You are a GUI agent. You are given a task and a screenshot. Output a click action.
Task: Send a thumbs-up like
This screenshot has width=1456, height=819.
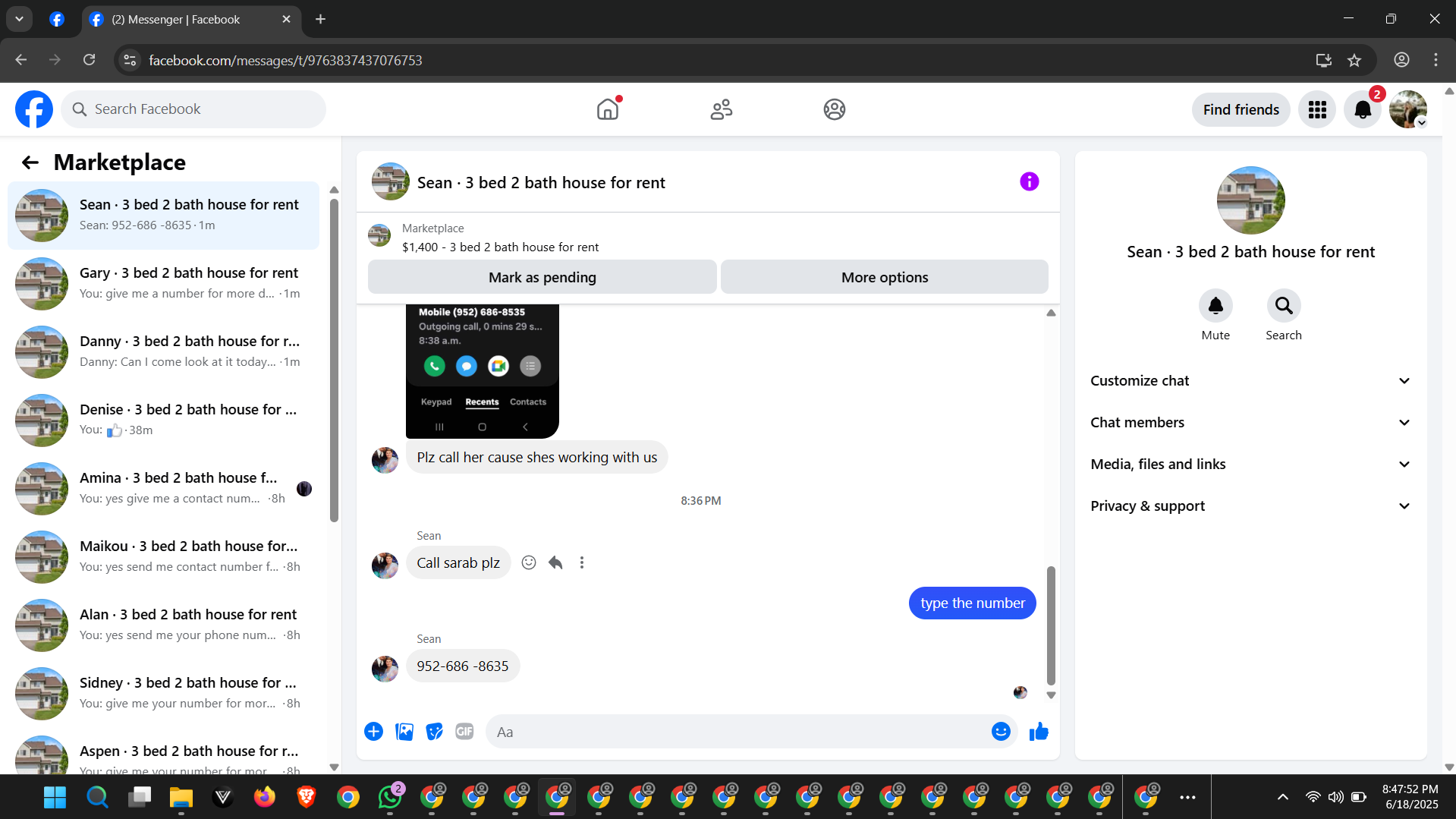click(x=1039, y=731)
